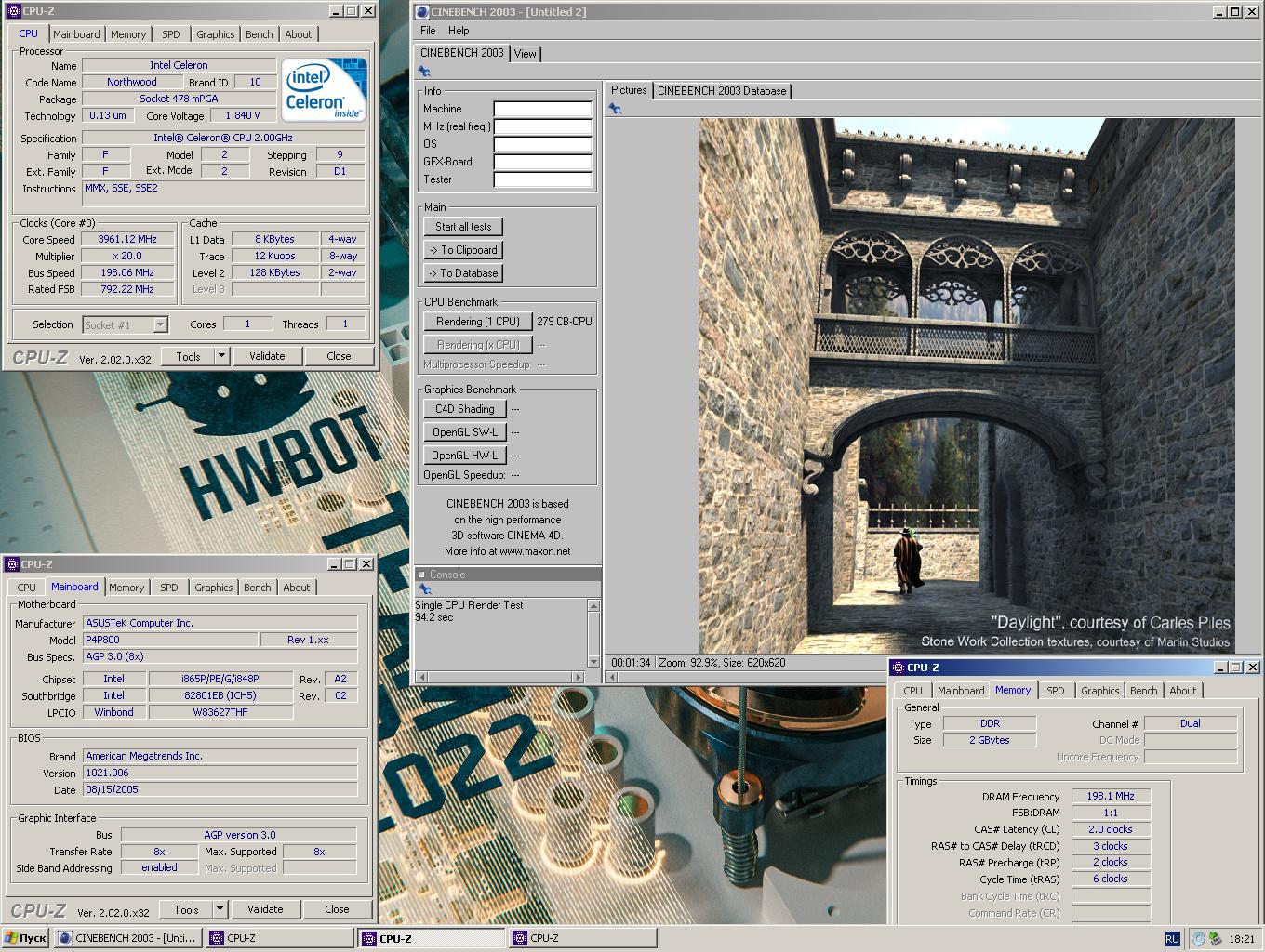Click the first CPU-Z taskbar button
This screenshot has width=1265, height=952.
click(279, 939)
